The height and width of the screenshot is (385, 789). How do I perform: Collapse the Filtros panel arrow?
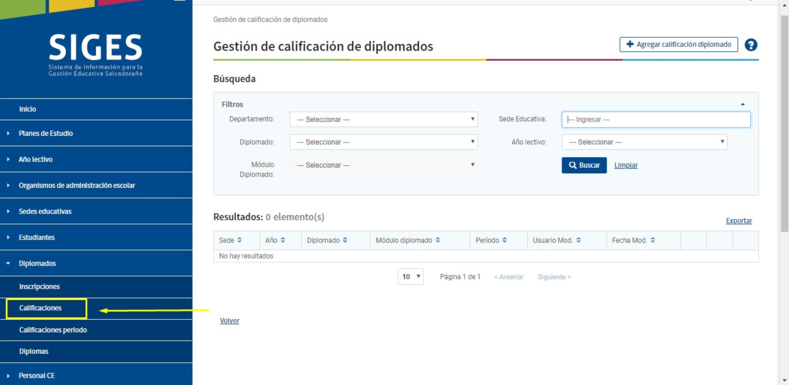coord(743,104)
